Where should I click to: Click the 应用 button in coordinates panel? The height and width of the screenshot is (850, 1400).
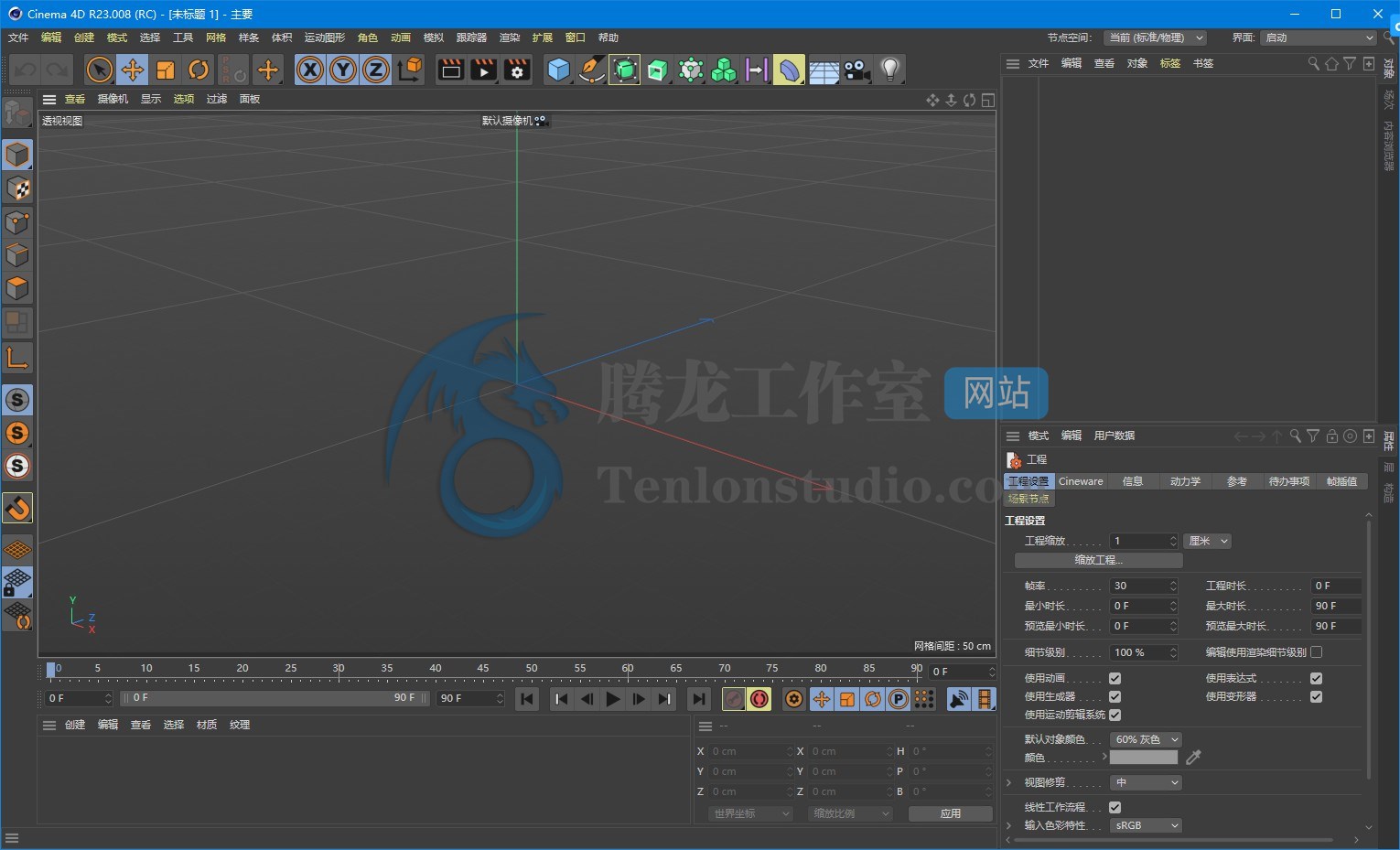pos(950,813)
